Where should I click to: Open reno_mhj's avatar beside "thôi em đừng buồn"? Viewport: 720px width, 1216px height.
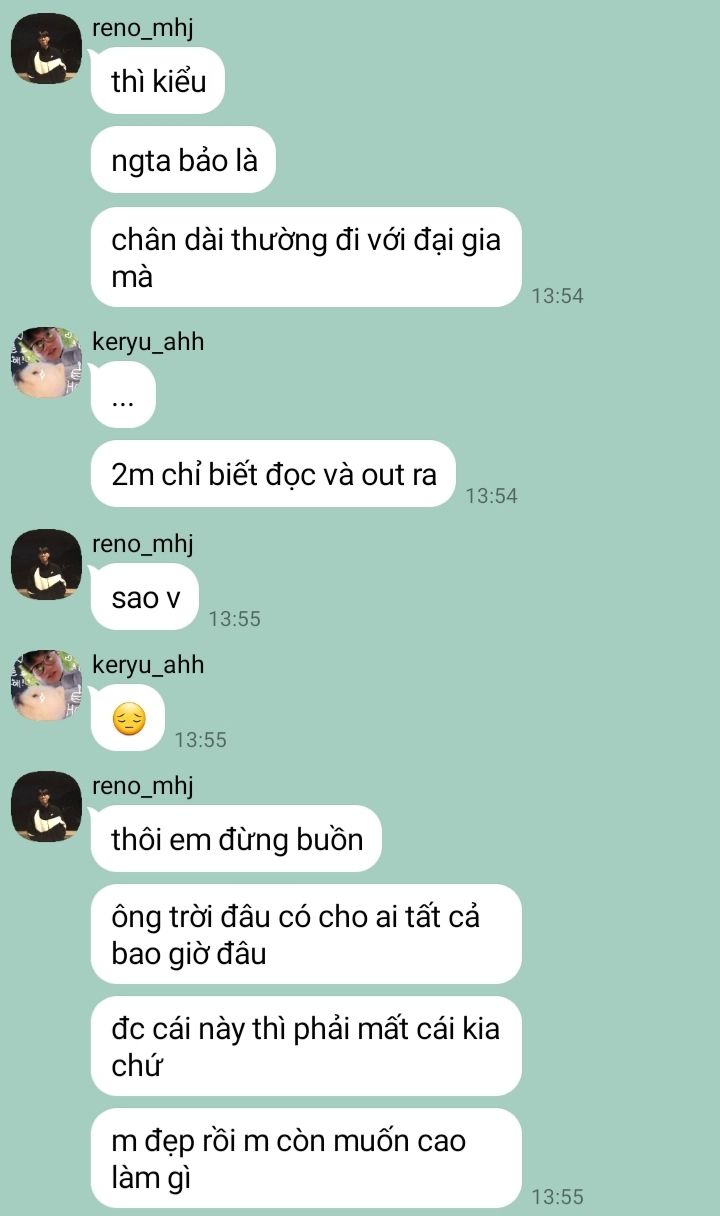(46, 806)
